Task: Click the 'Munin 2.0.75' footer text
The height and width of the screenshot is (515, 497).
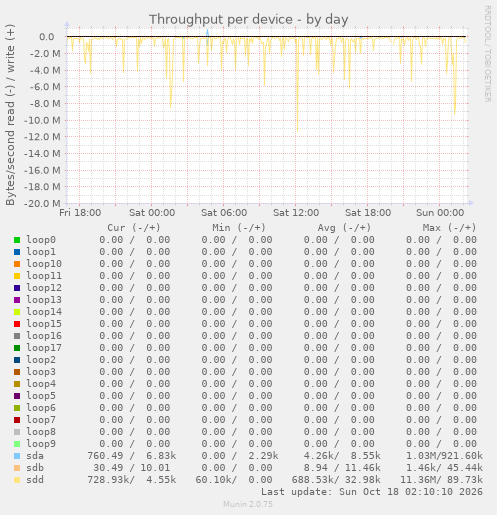Action: coord(248,504)
